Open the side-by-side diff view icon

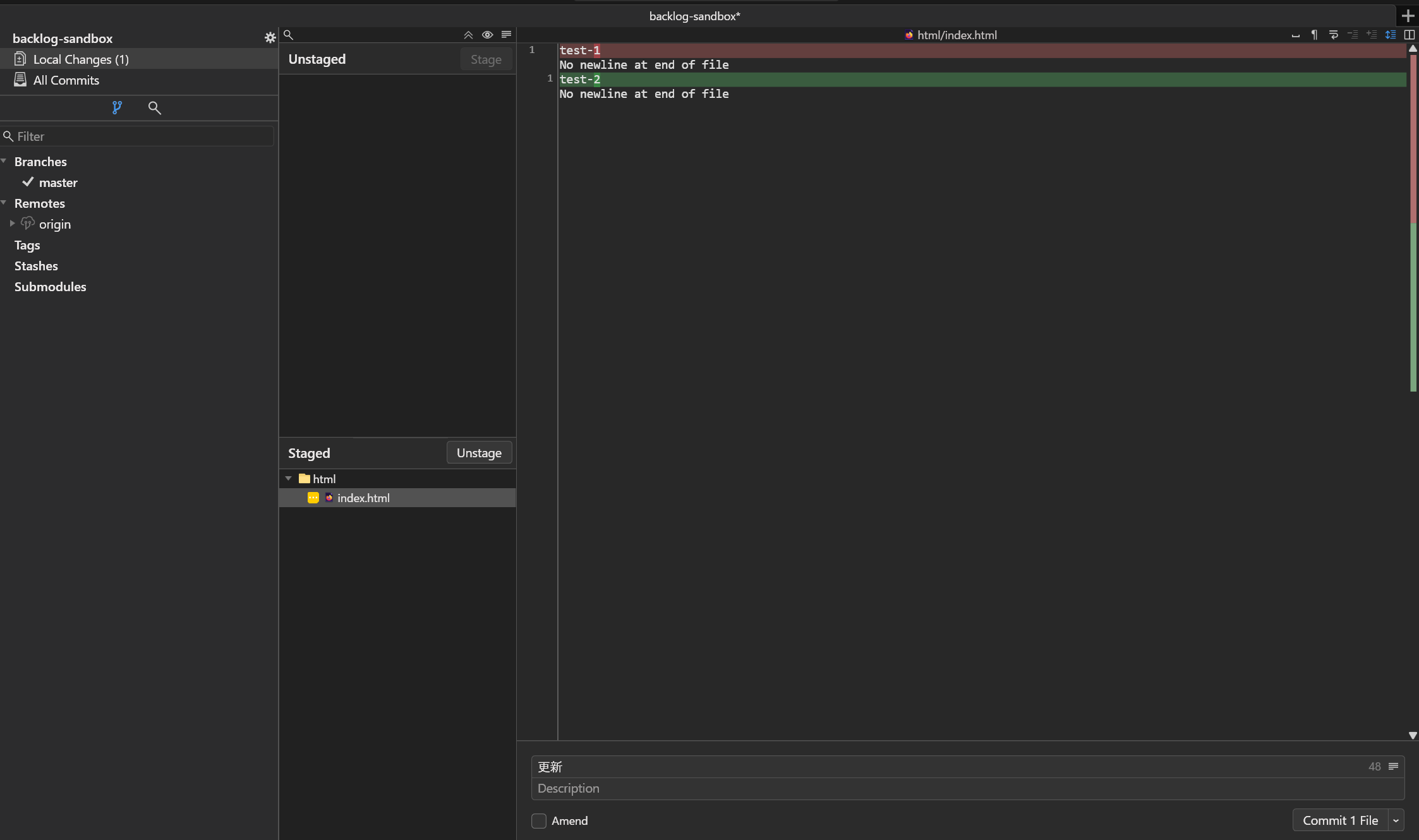[1410, 35]
